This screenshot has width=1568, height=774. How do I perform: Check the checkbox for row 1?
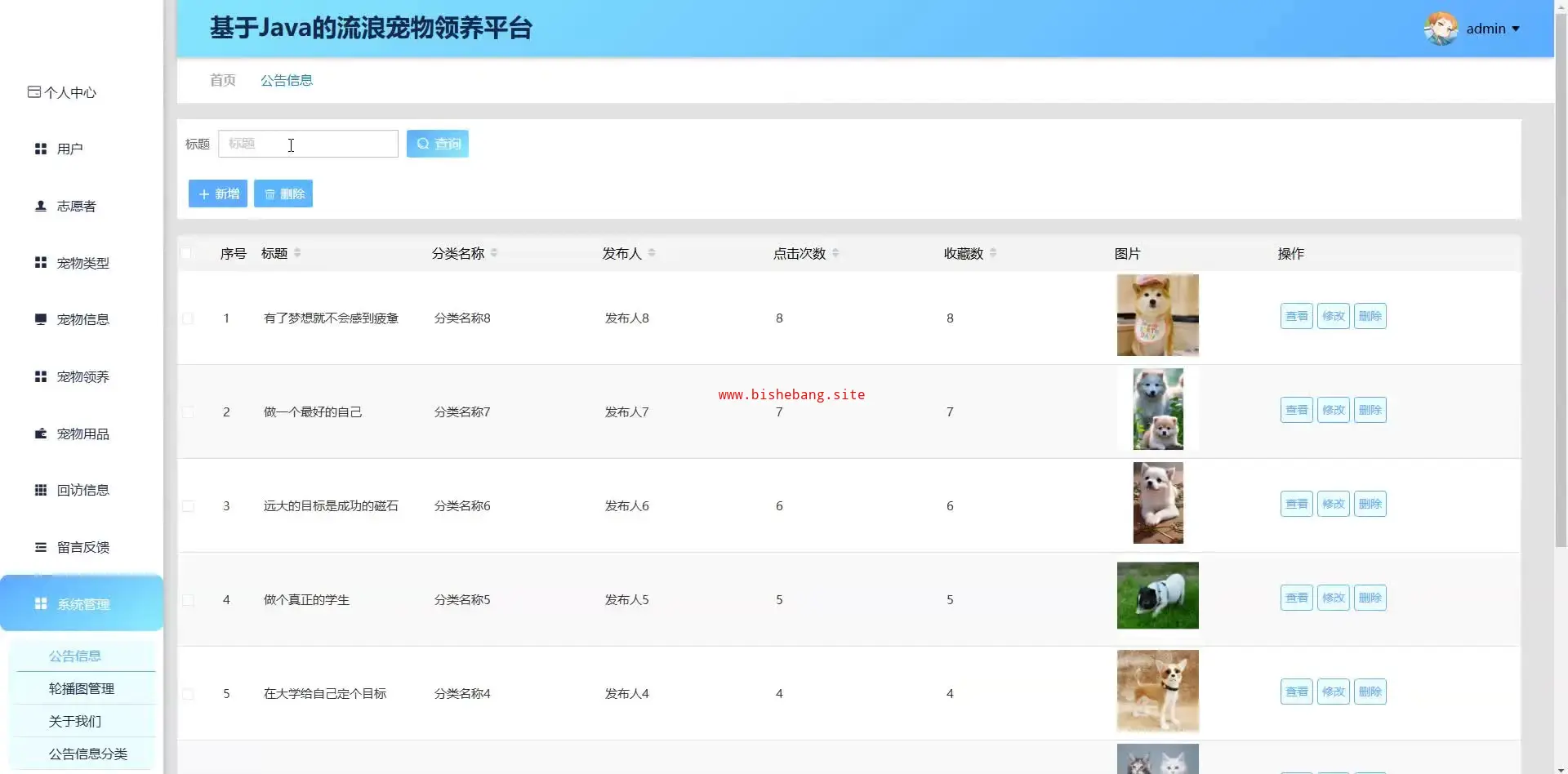click(x=188, y=318)
